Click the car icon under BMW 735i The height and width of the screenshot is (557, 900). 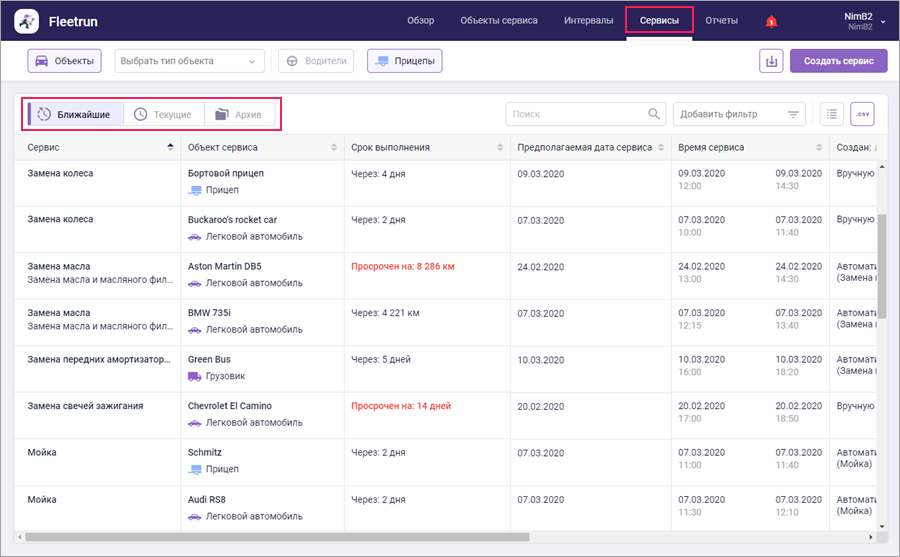[195, 330]
